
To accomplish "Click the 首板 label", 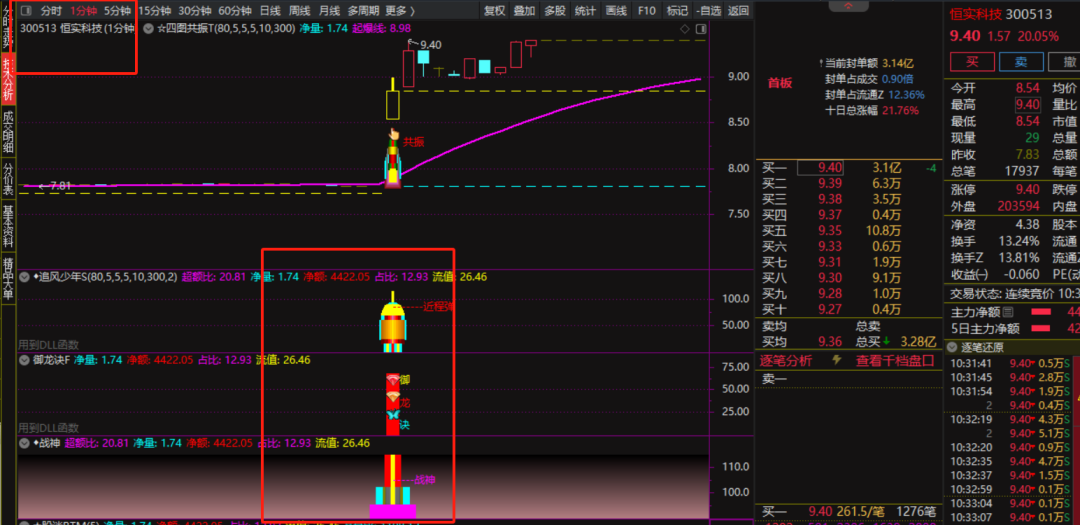I will coord(780,83).
